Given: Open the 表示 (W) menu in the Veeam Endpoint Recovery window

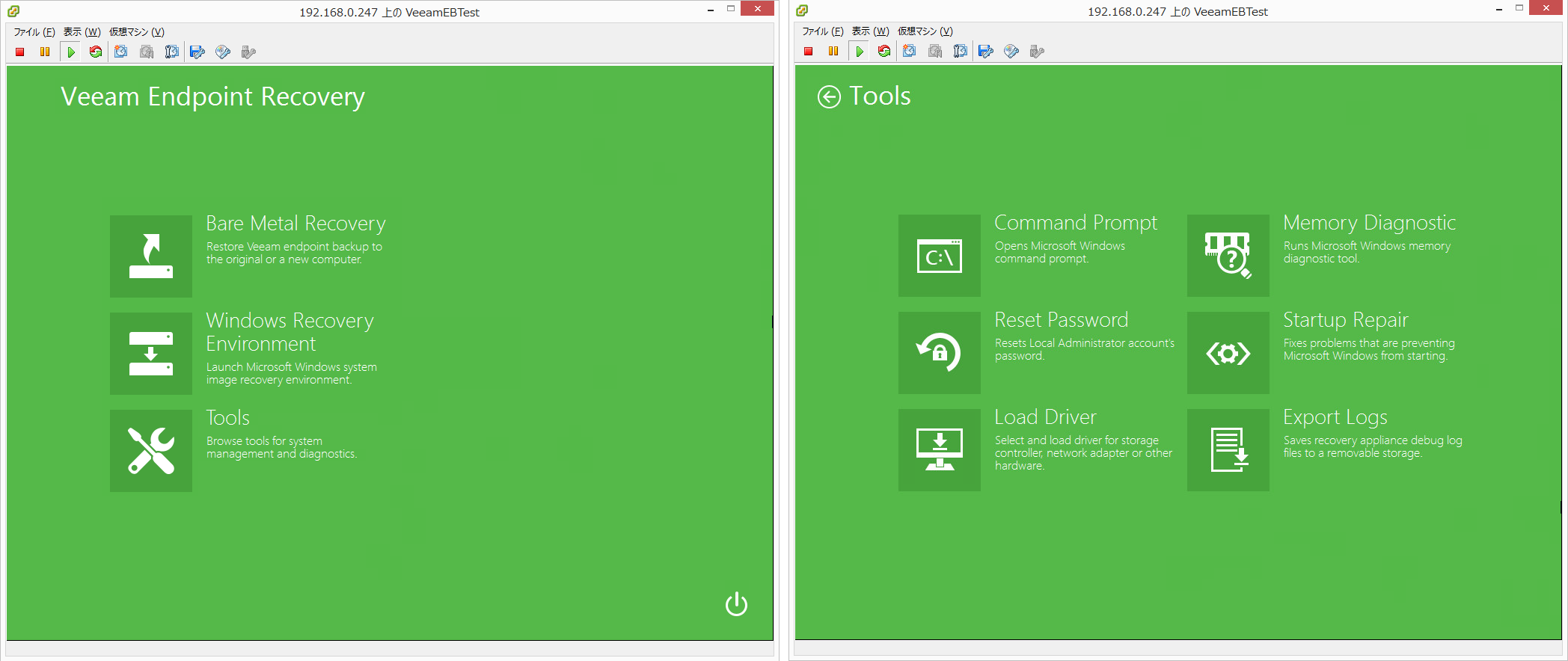Looking at the screenshot, I should (x=82, y=32).
